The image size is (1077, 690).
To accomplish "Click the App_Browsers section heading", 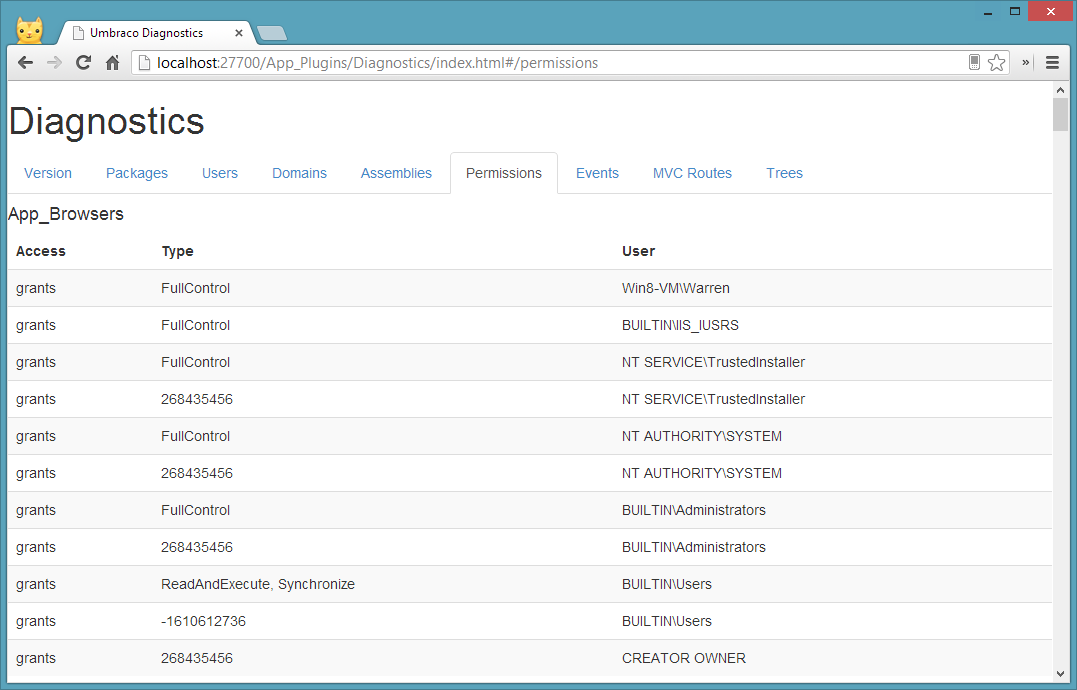I will point(66,214).
